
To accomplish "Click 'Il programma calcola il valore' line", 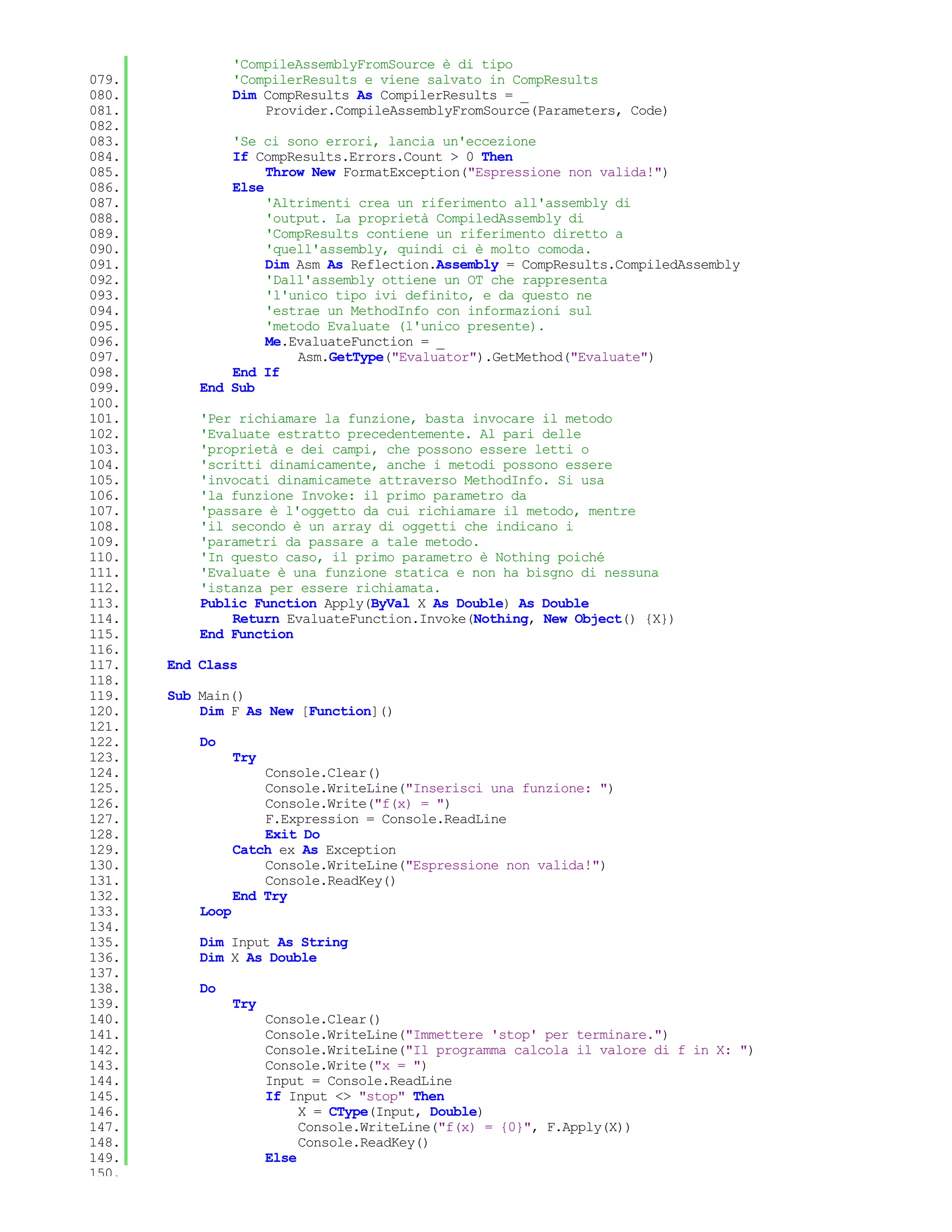I will 509,1050.
